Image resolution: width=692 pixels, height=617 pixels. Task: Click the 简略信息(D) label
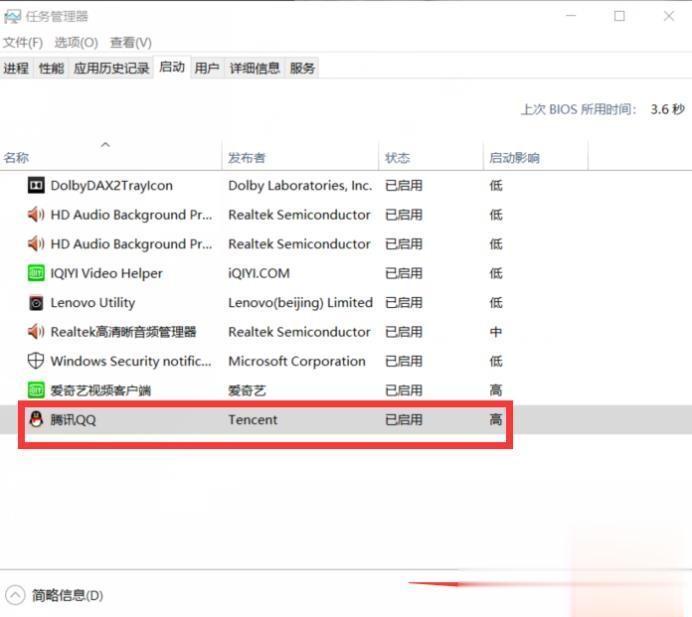click(68, 595)
